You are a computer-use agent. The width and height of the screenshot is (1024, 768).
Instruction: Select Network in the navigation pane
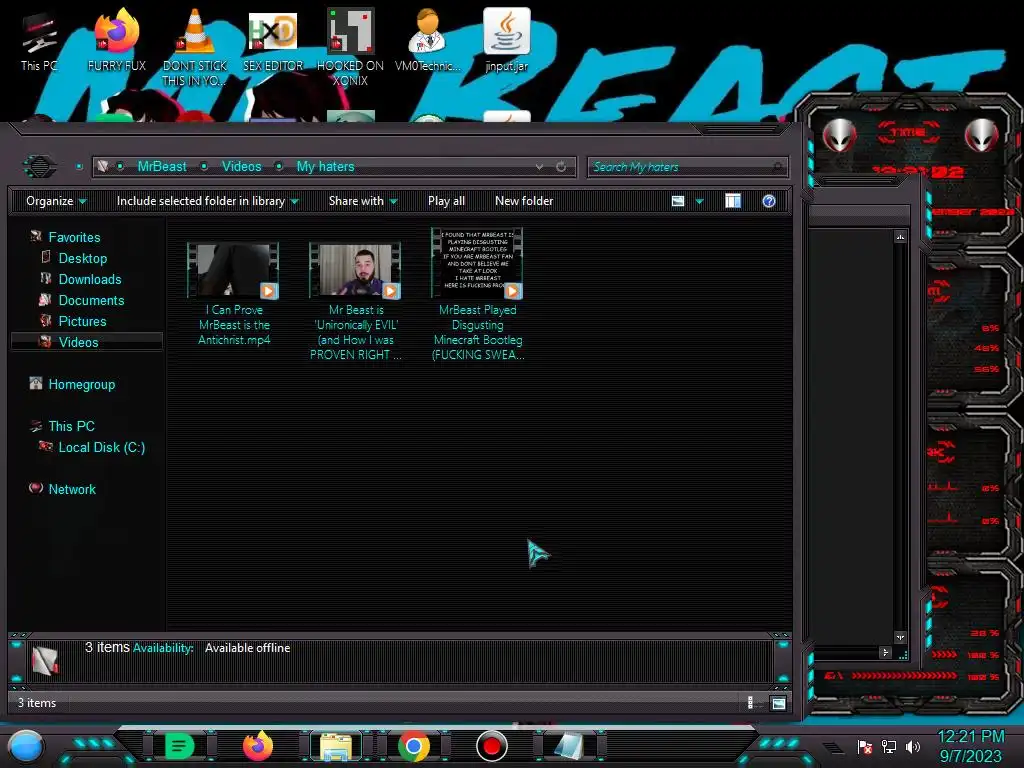(72, 489)
